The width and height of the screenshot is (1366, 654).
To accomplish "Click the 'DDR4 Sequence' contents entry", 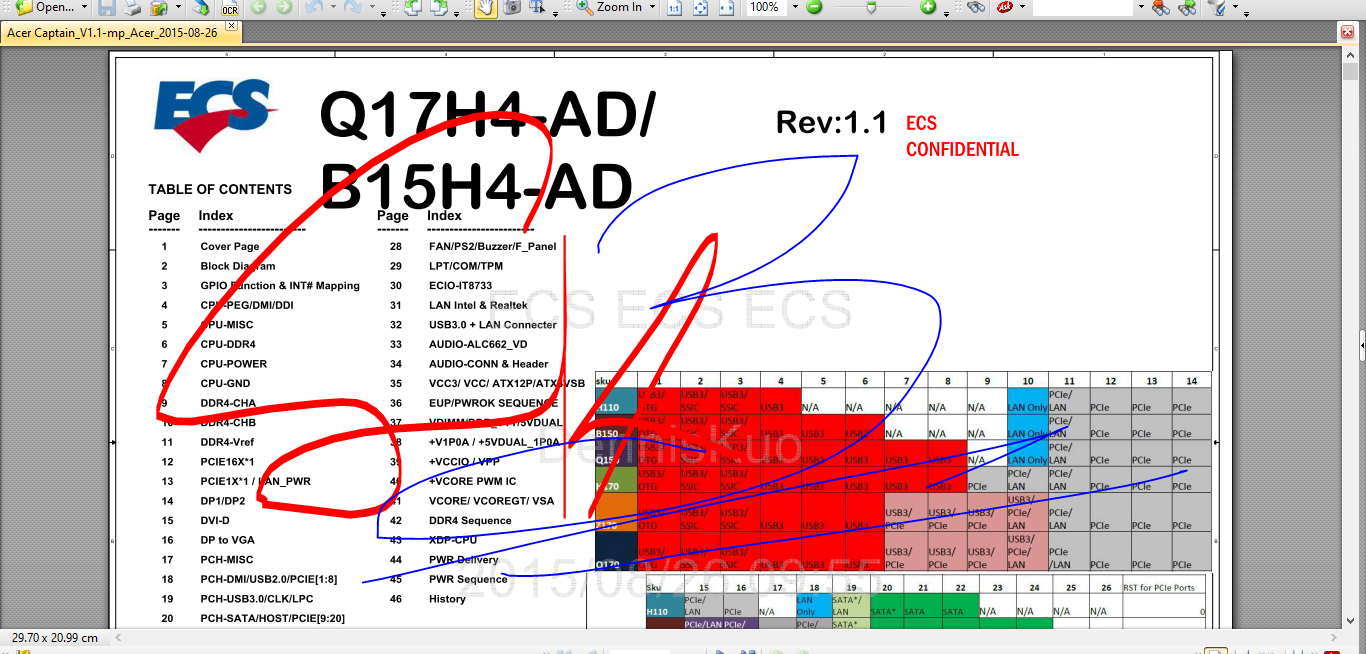I will click(x=470, y=520).
